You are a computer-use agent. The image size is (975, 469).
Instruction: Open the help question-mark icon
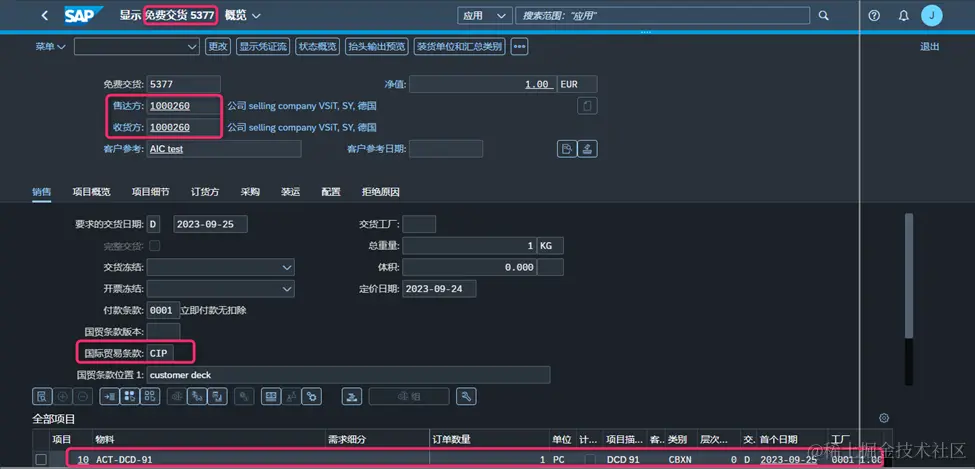874,16
